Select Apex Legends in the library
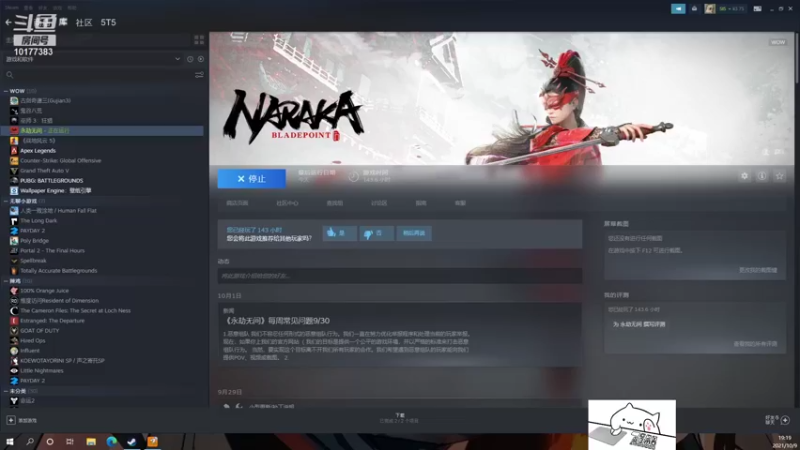Image resolution: width=800 pixels, height=450 pixels. [38, 151]
